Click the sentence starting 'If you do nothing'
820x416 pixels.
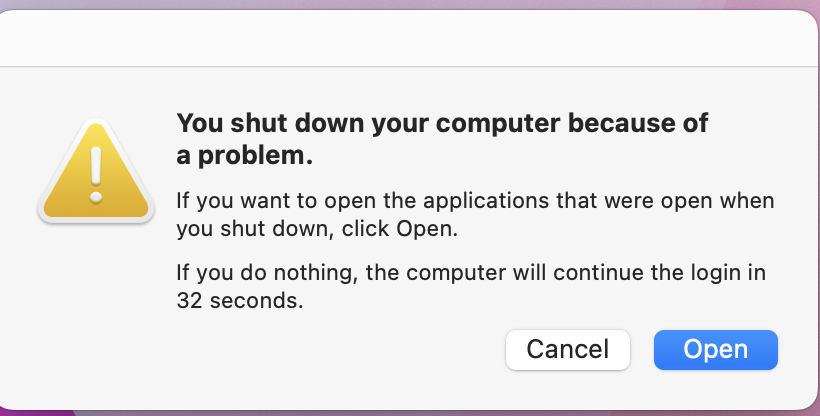475,271
